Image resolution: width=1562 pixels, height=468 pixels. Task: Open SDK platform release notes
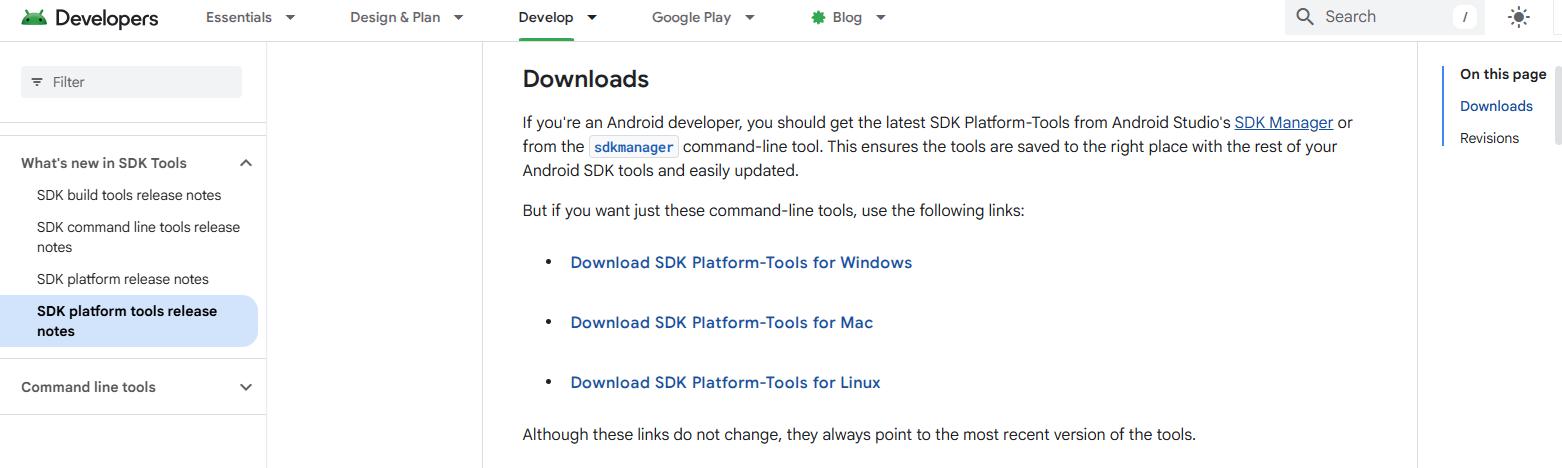tap(123, 279)
